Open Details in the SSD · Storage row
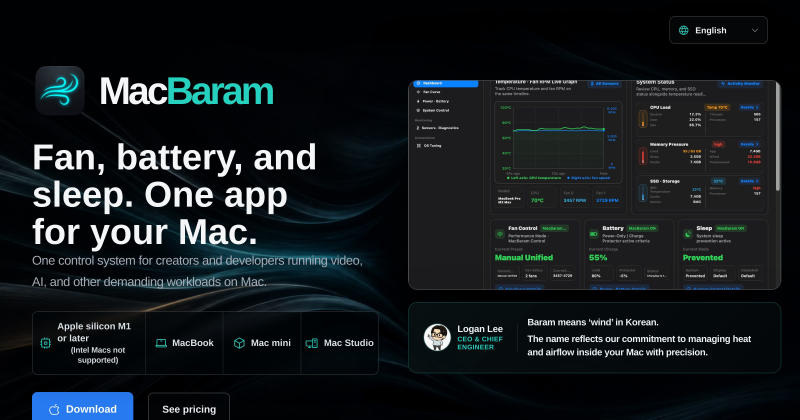Viewport: 800px width, 420px height. 749,181
